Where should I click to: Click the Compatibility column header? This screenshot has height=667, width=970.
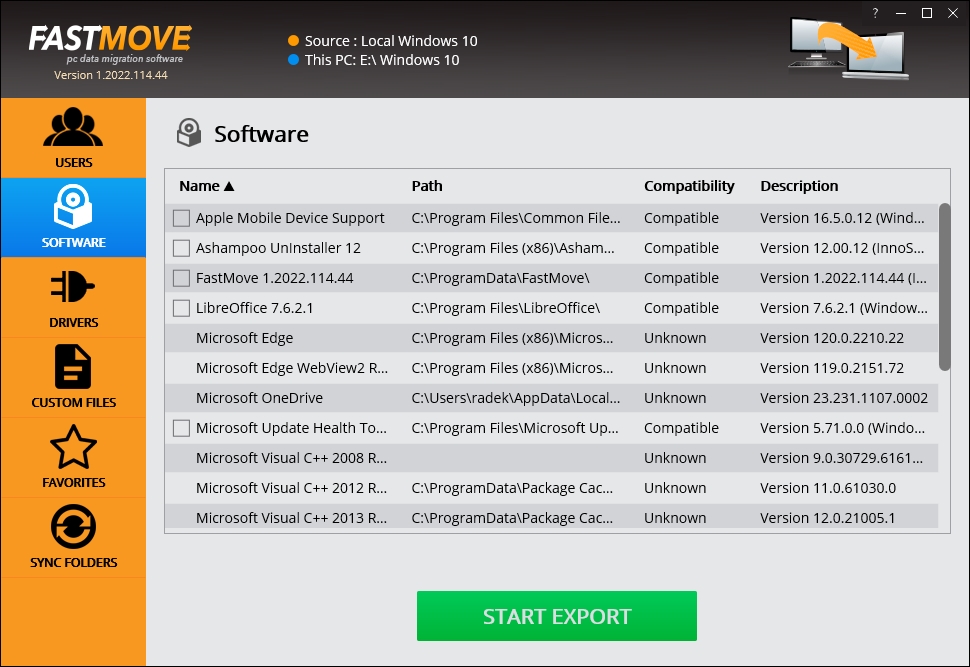coord(689,186)
